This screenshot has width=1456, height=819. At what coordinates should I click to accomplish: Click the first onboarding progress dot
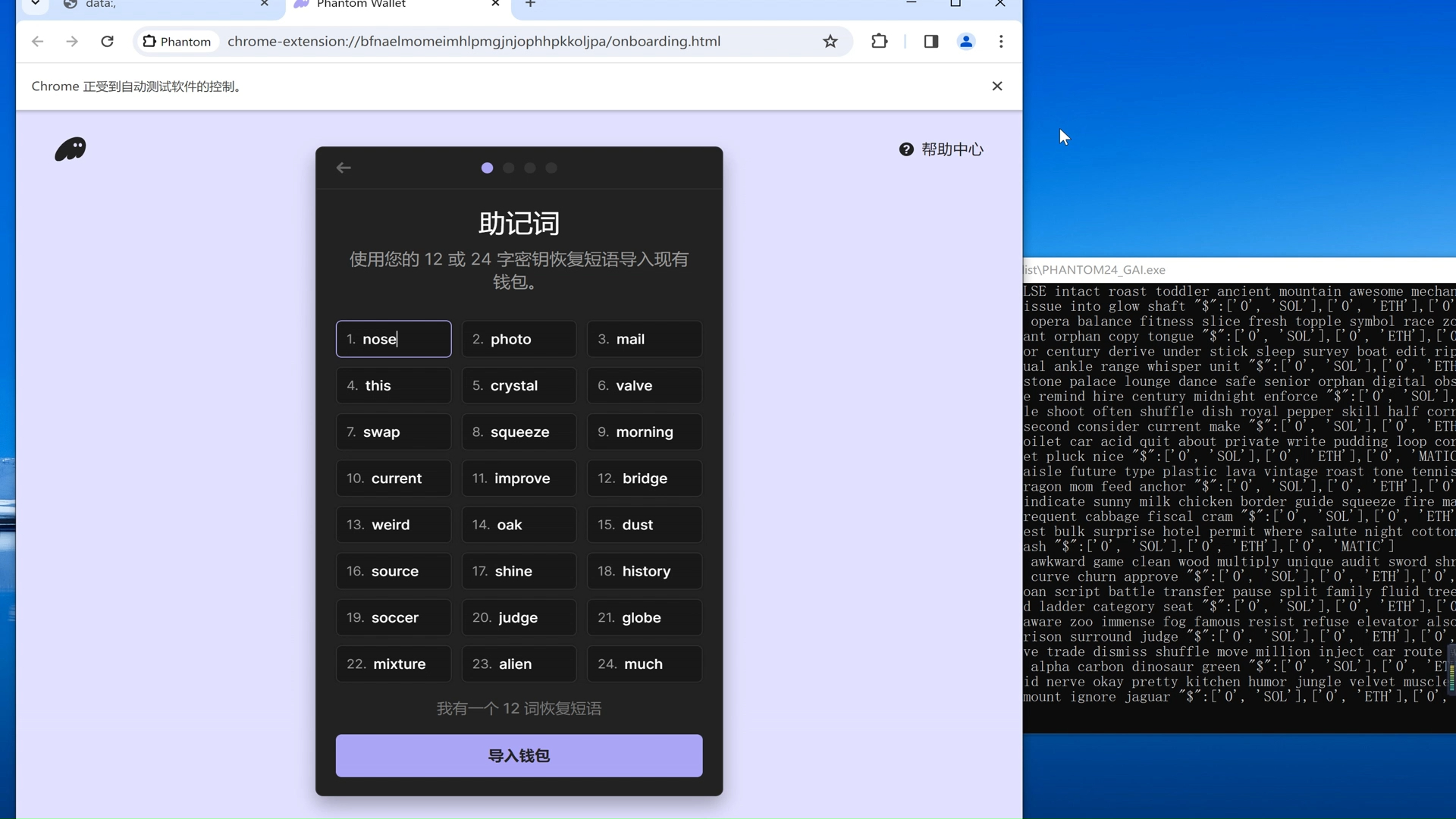(487, 167)
